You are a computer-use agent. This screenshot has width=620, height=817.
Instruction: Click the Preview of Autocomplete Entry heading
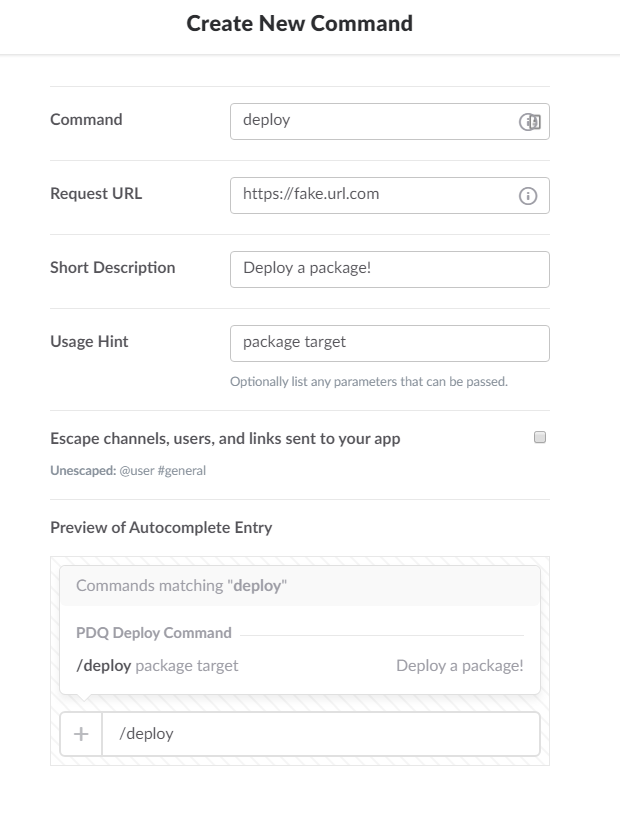[x=161, y=527]
